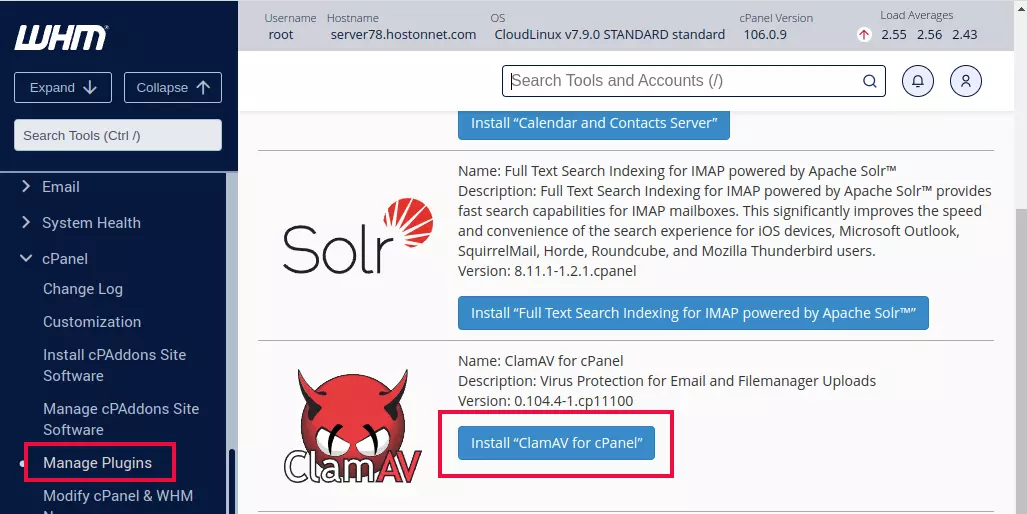The image size is (1027, 514).
Task: Click the load averages red arrow icon
Action: click(x=864, y=35)
